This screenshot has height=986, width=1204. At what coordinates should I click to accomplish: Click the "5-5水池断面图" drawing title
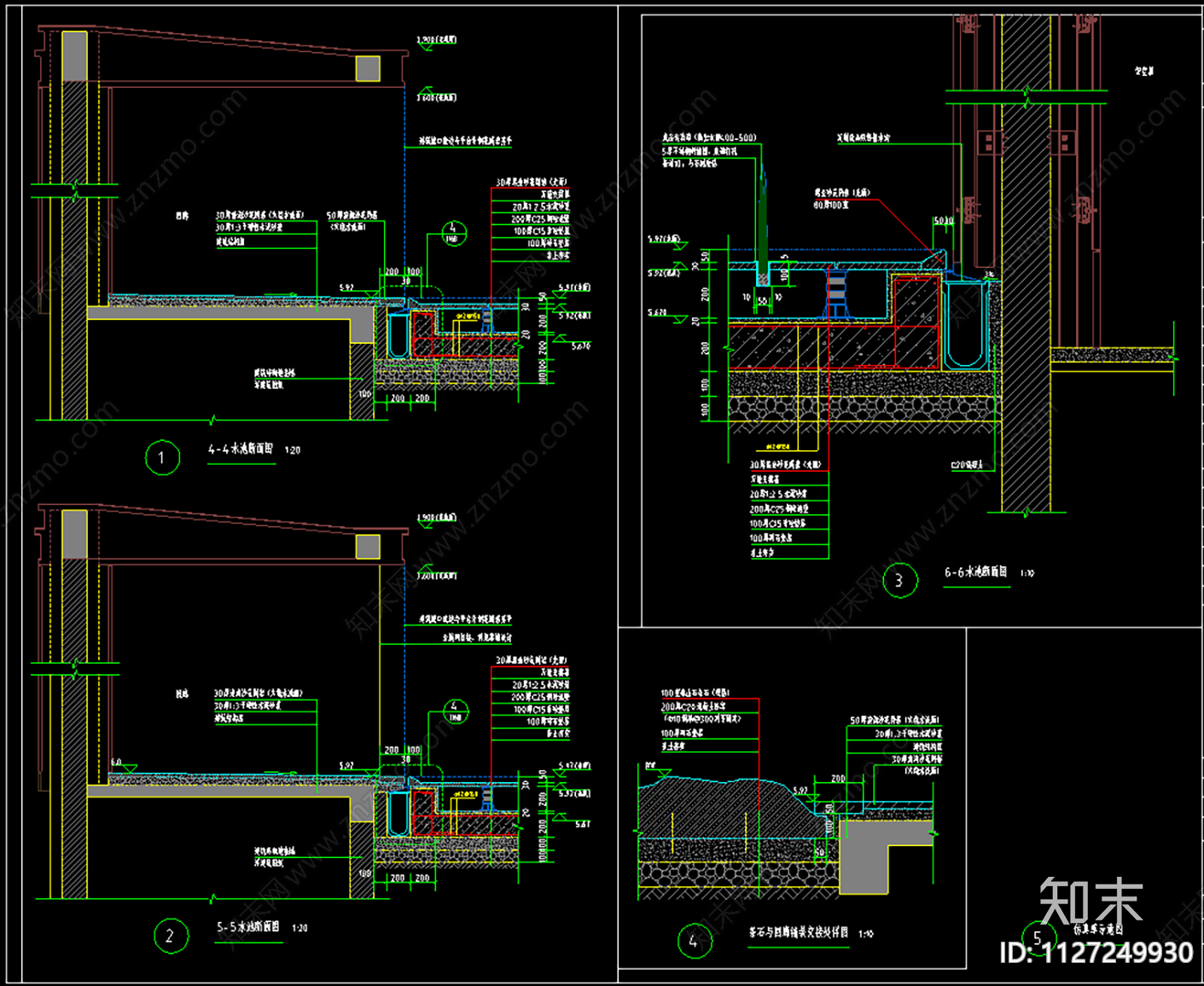[248, 926]
